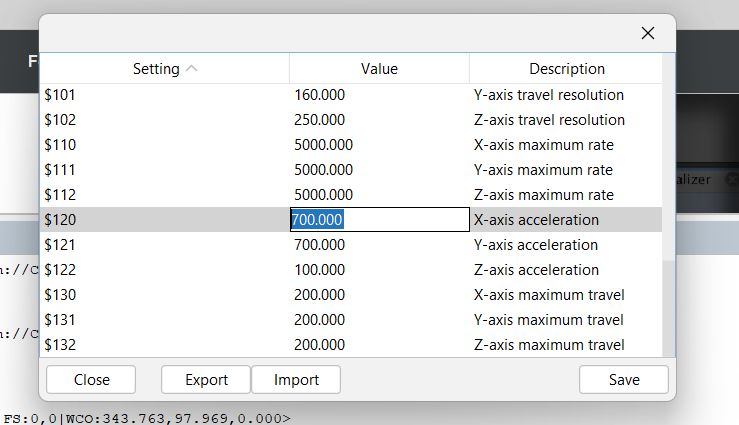Viewport: 739px width, 425px height.
Task: Click the 250.000 value for $102
Action: click(x=320, y=120)
